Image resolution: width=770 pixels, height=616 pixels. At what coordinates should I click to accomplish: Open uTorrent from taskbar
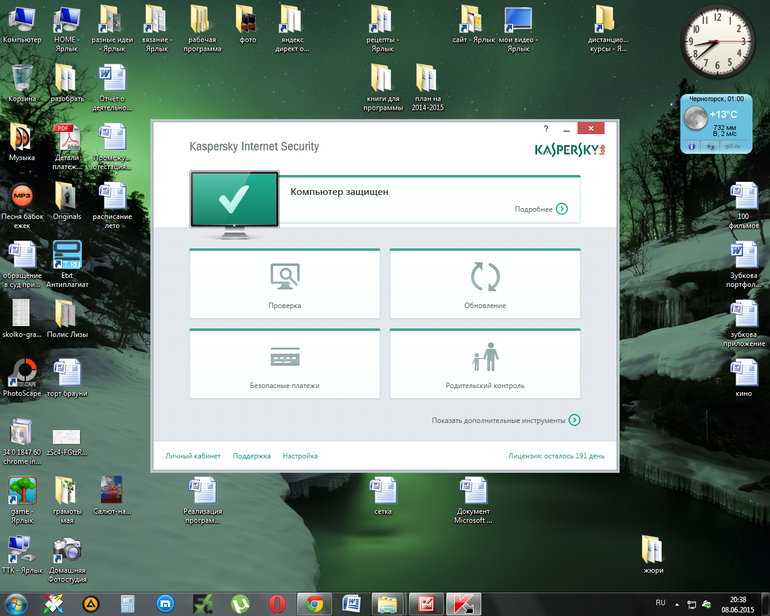(x=240, y=604)
